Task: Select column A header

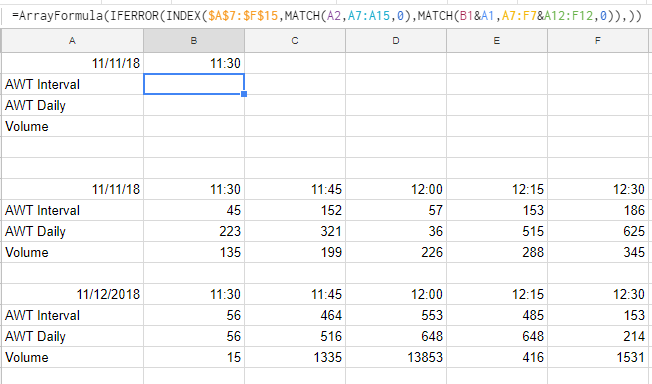Action: coord(72,41)
